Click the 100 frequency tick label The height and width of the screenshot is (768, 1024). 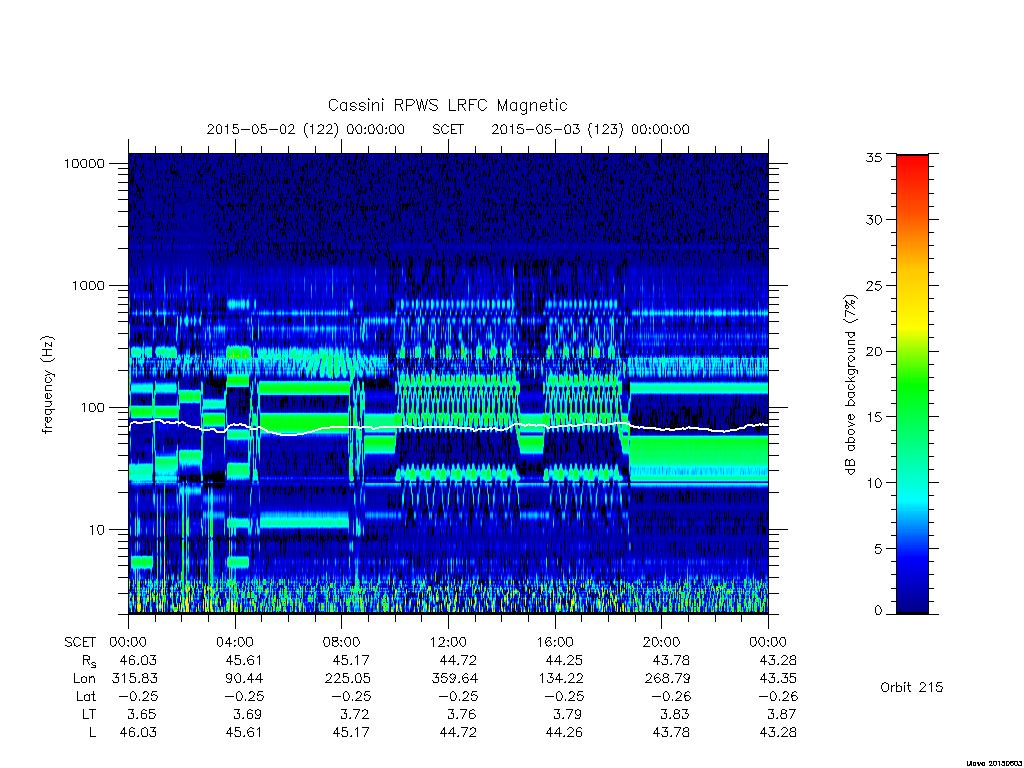92,408
